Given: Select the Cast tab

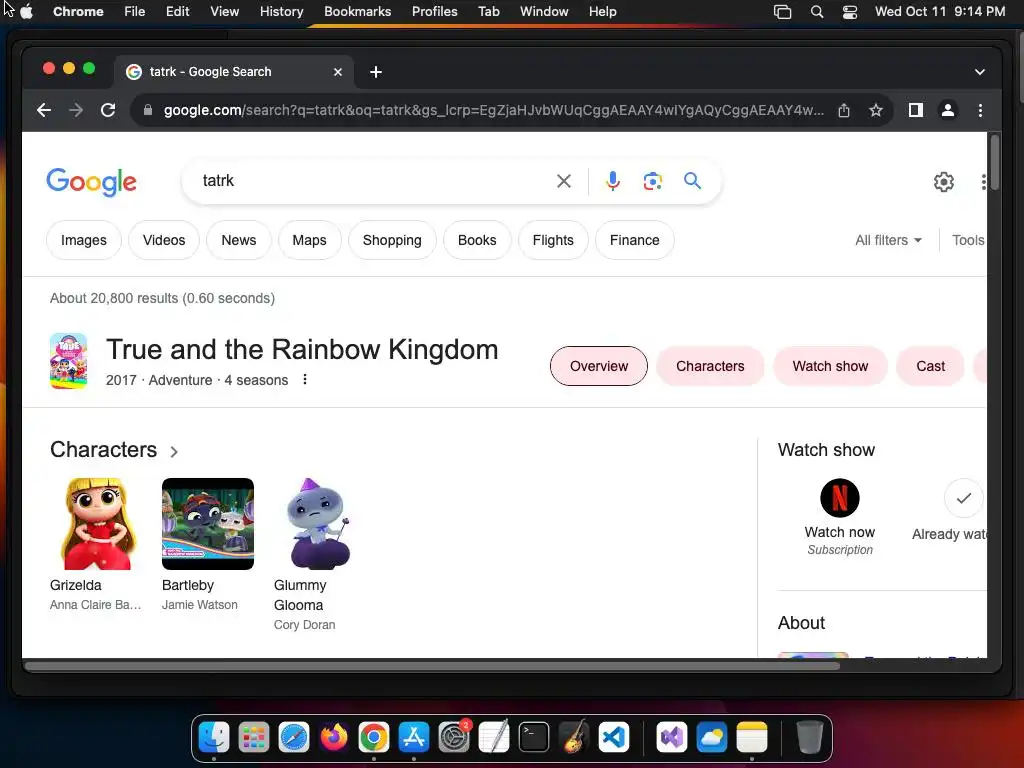Looking at the screenshot, I should pos(930,366).
